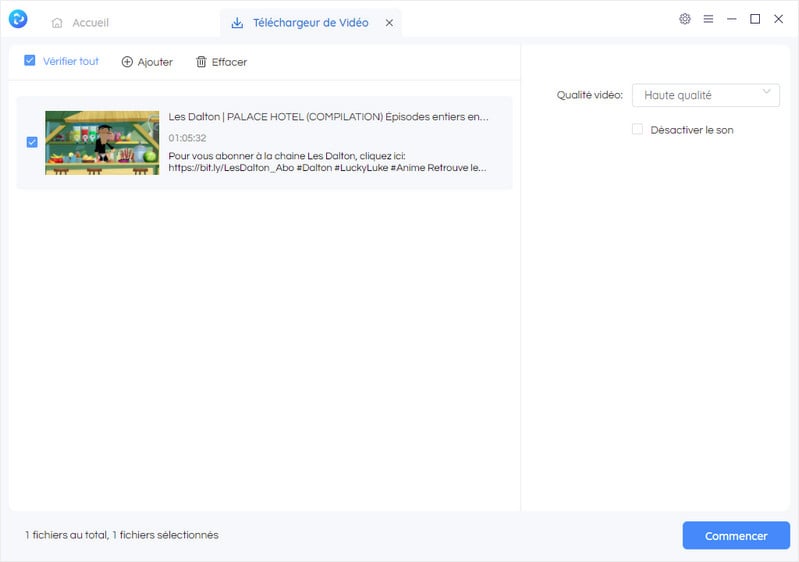Click the Ajouter button label
The image size is (799, 562).
tap(155, 62)
